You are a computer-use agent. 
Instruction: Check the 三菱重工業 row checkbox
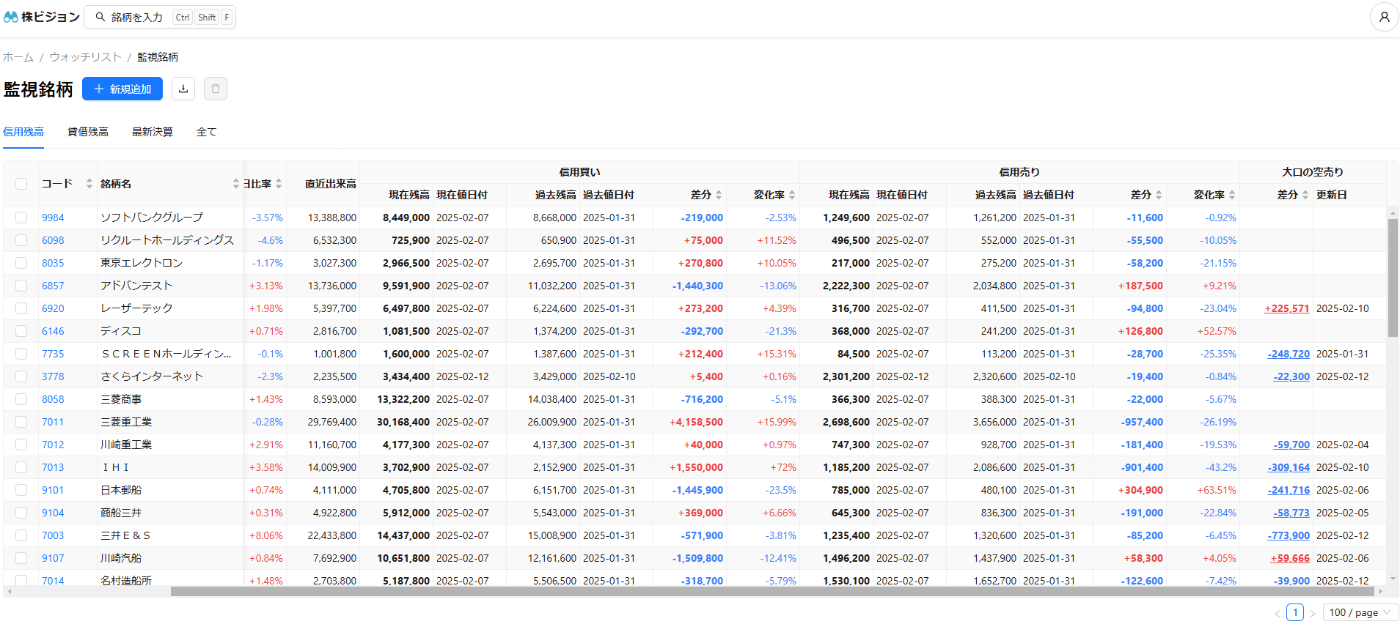(x=21, y=422)
